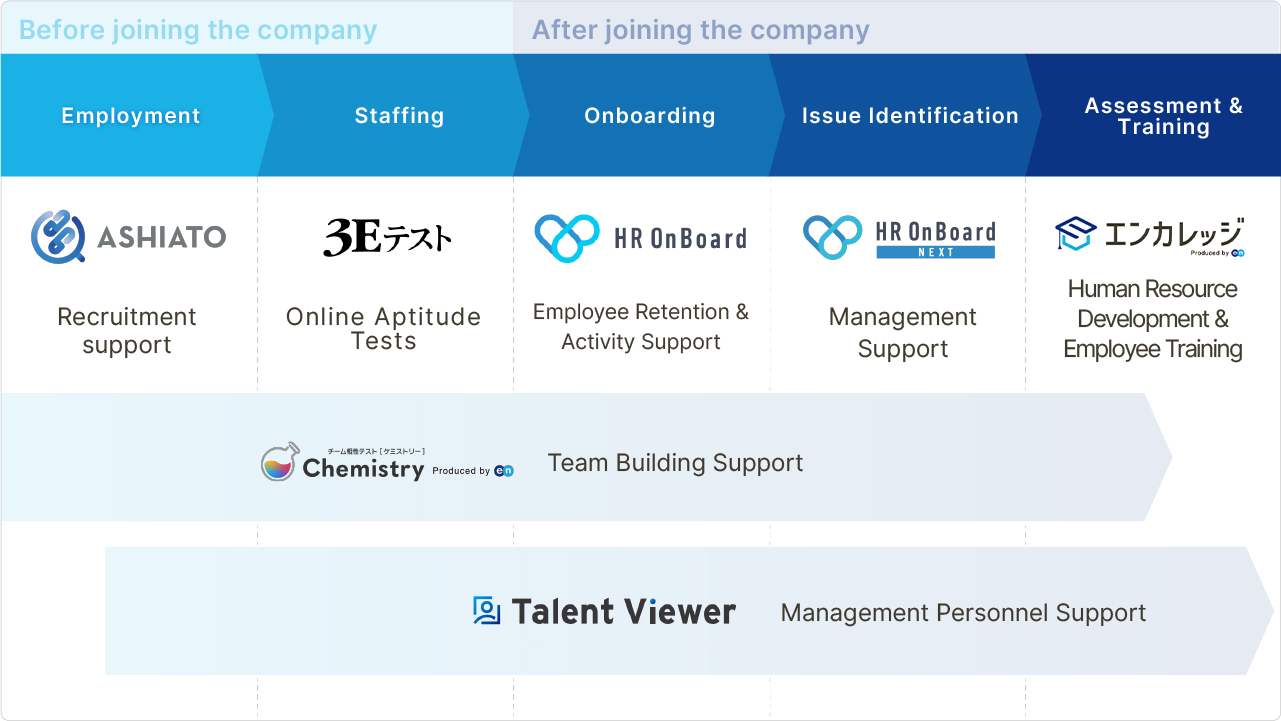Image resolution: width=1281 pixels, height=721 pixels.
Task: Open the Online Aptitude Tests text
Action: click(384, 329)
